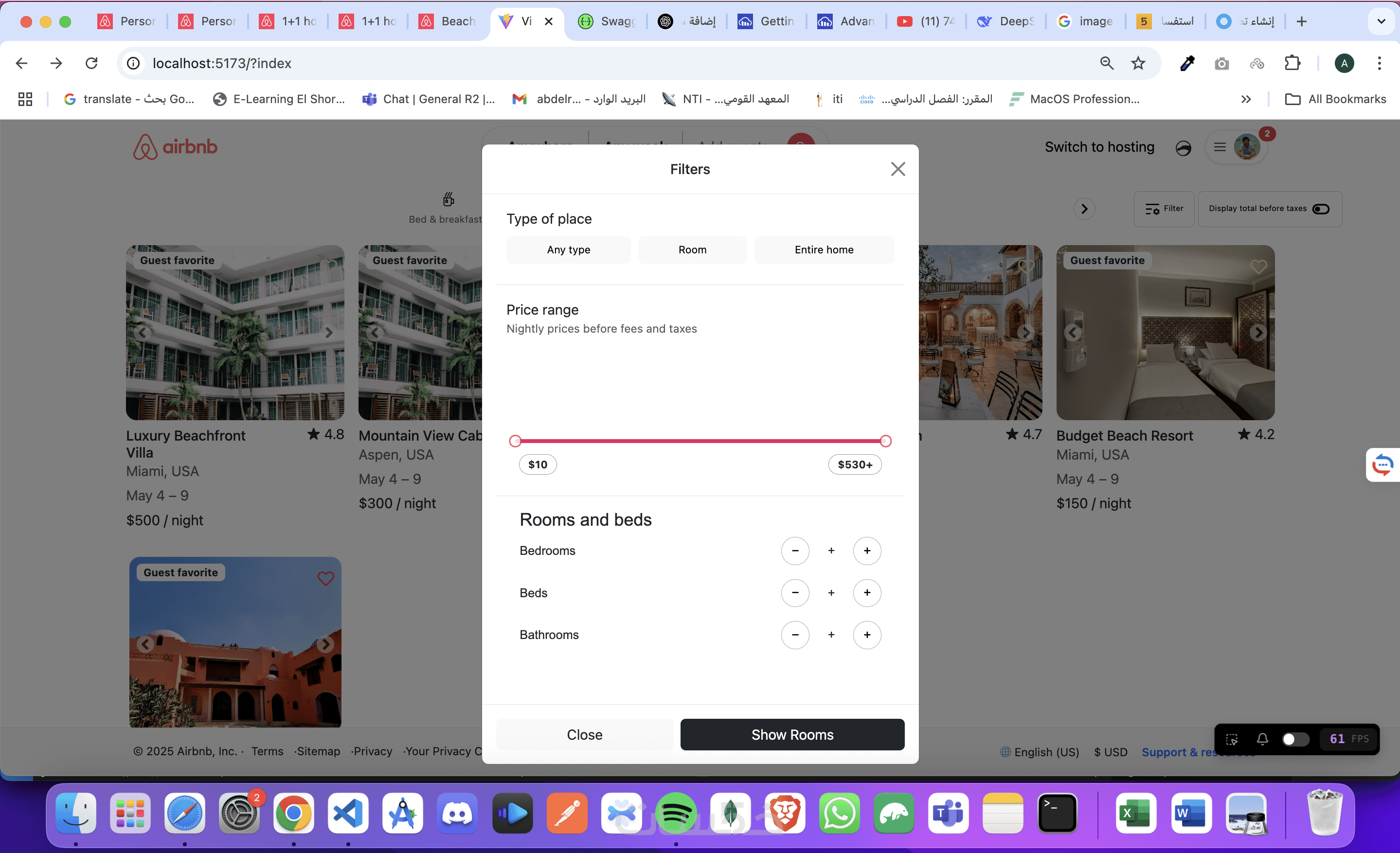This screenshot has width=1400, height=853.
Task: Increase Bedrooms with the plus button
Action: point(866,551)
